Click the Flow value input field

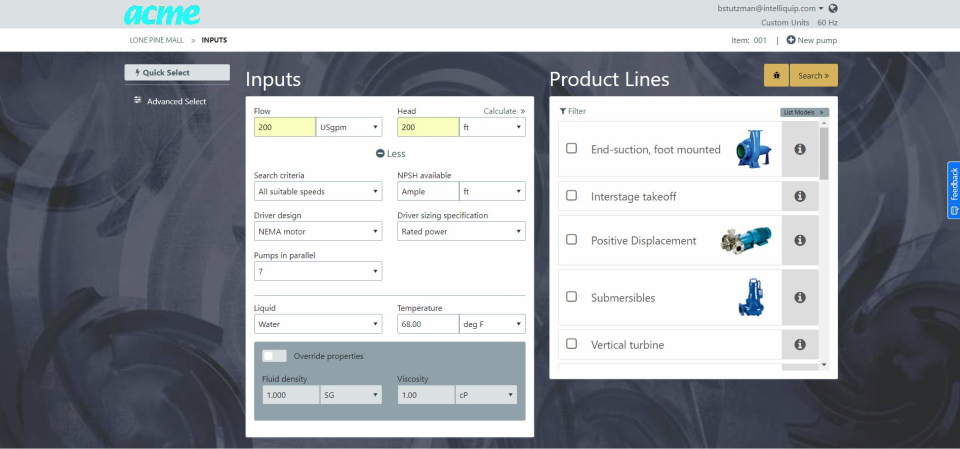tap(284, 127)
